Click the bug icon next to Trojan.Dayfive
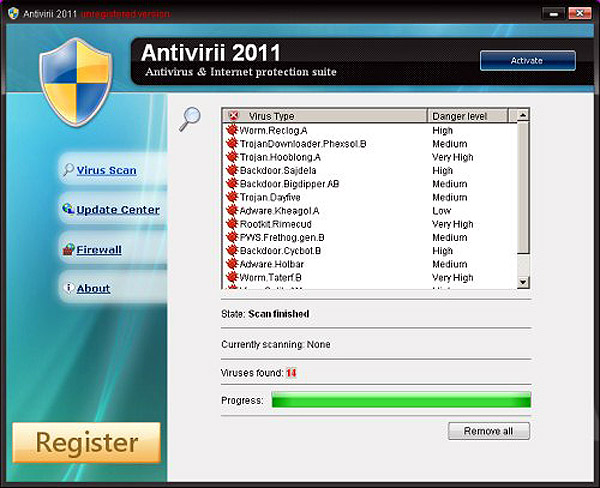This screenshot has height=488, width=600. tap(232, 197)
